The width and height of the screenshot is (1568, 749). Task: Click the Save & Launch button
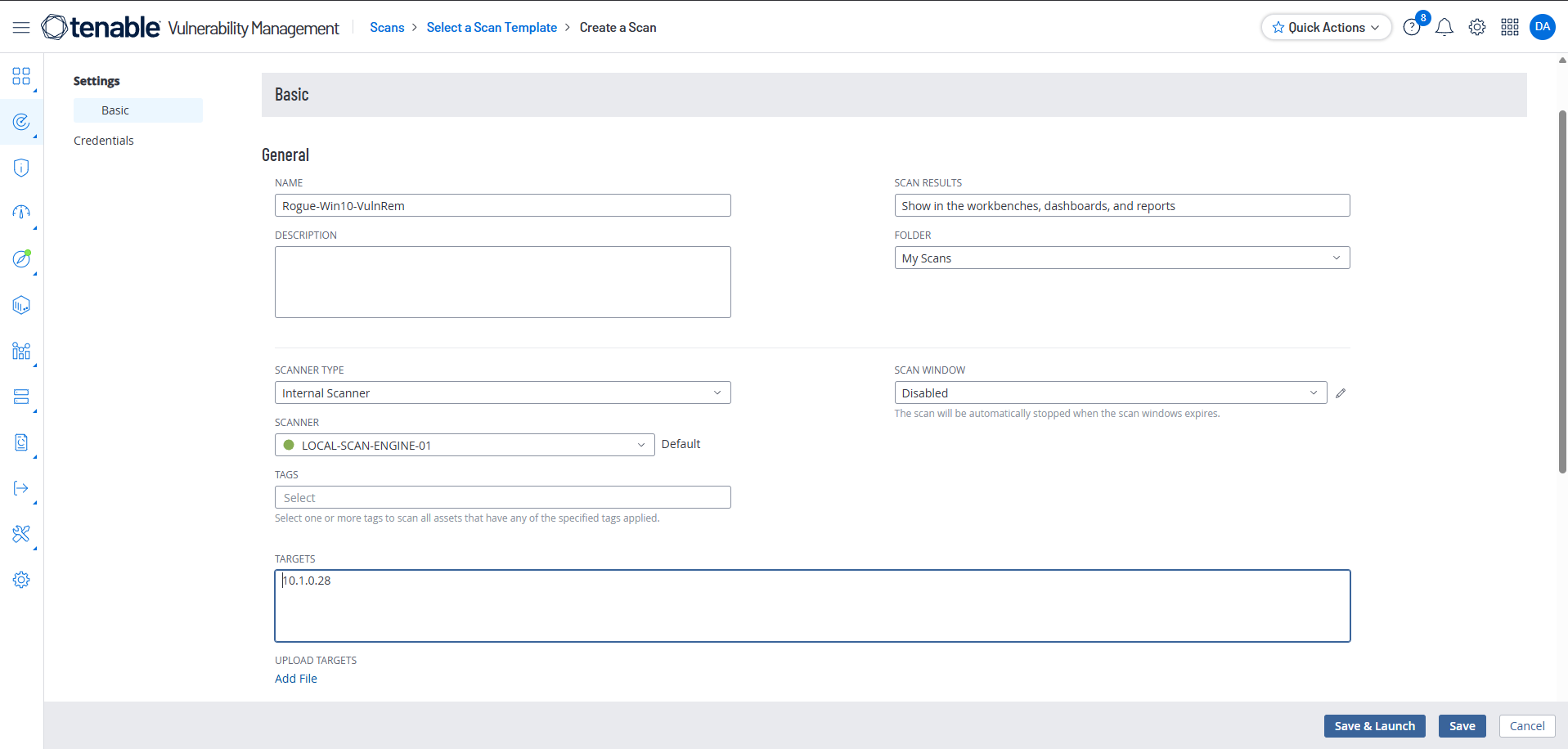coord(1374,726)
